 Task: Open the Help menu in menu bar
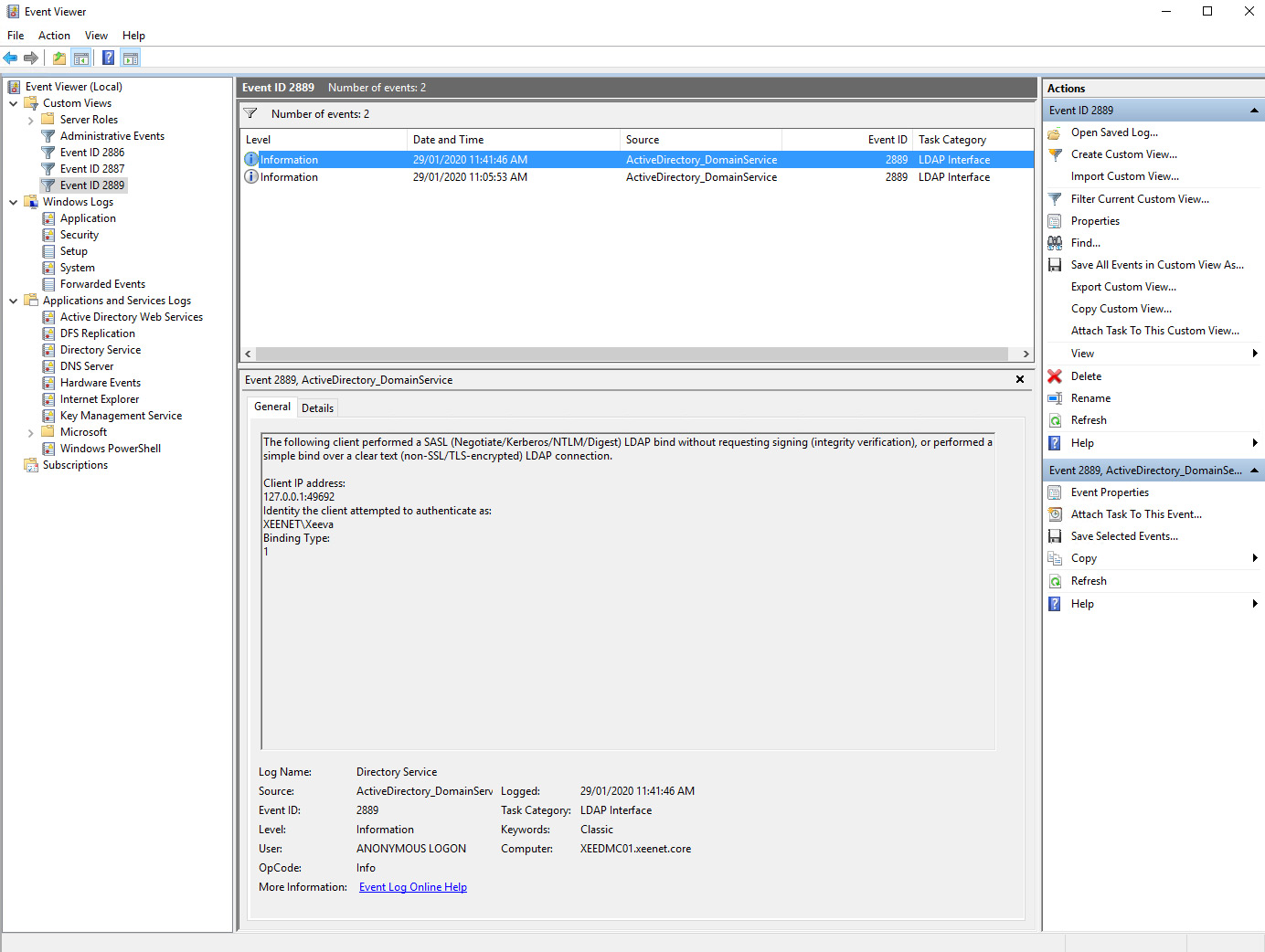point(133,36)
